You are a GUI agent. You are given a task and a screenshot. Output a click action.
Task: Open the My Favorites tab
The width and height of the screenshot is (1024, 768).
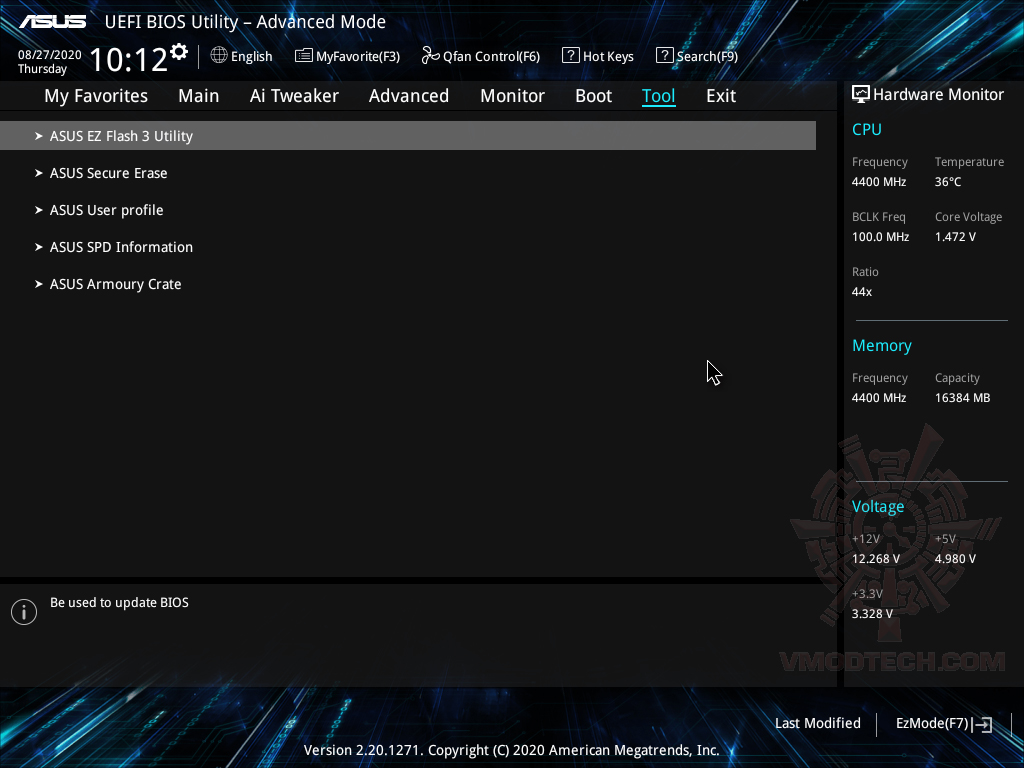click(x=96, y=96)
